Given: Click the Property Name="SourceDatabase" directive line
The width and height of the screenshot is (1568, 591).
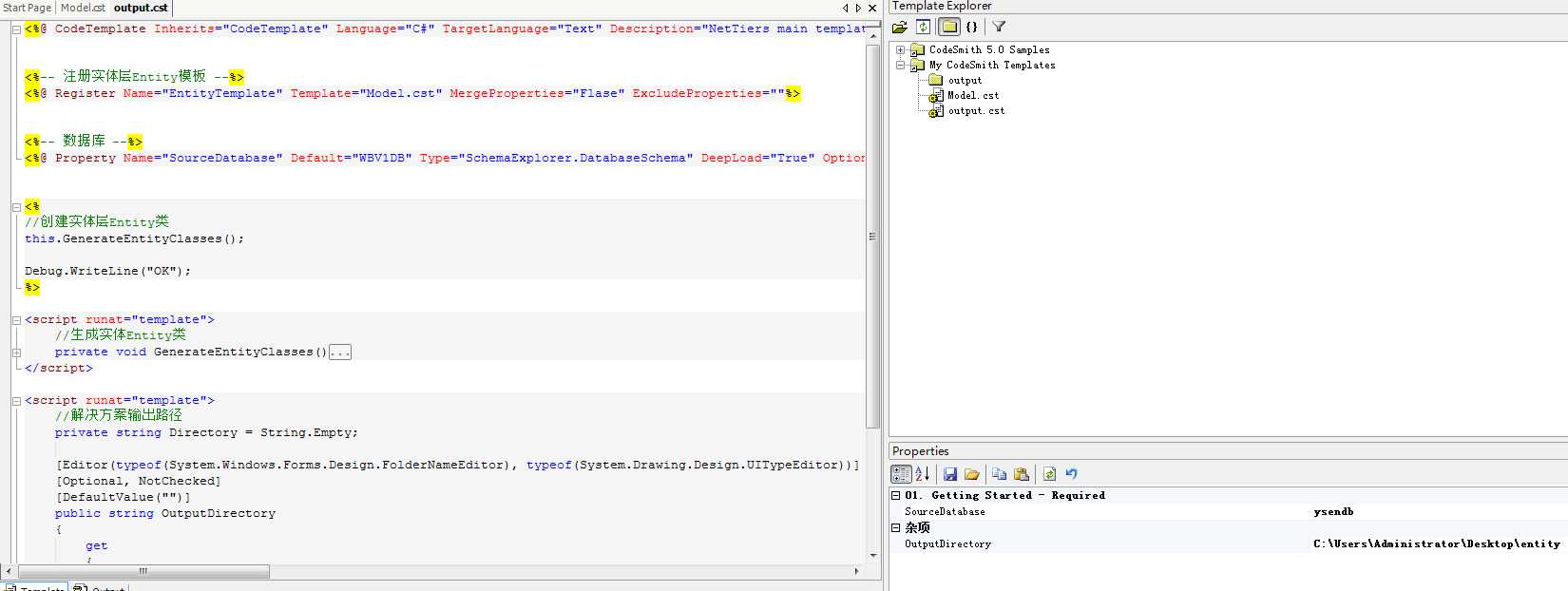Looking at the screenshot, I should 445,158.
